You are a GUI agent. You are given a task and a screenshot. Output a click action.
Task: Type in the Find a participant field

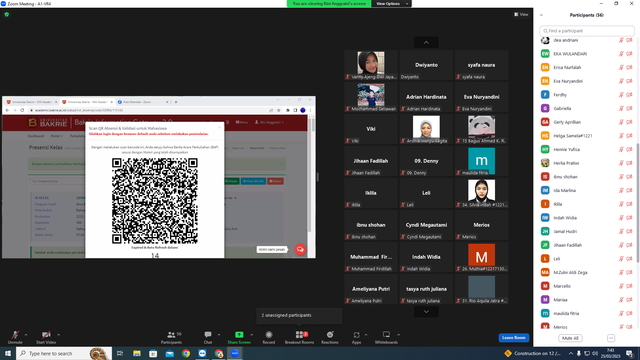click(587, 31)
